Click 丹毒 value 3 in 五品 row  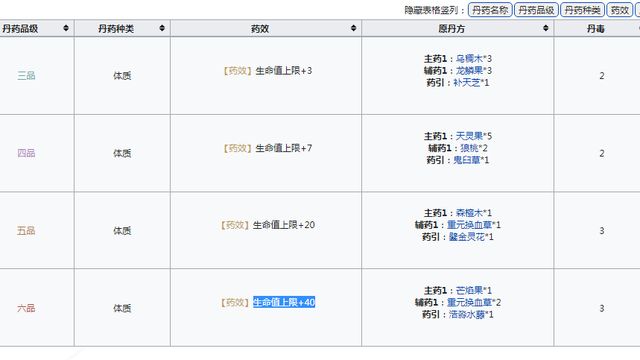click(x=602, y=231)
